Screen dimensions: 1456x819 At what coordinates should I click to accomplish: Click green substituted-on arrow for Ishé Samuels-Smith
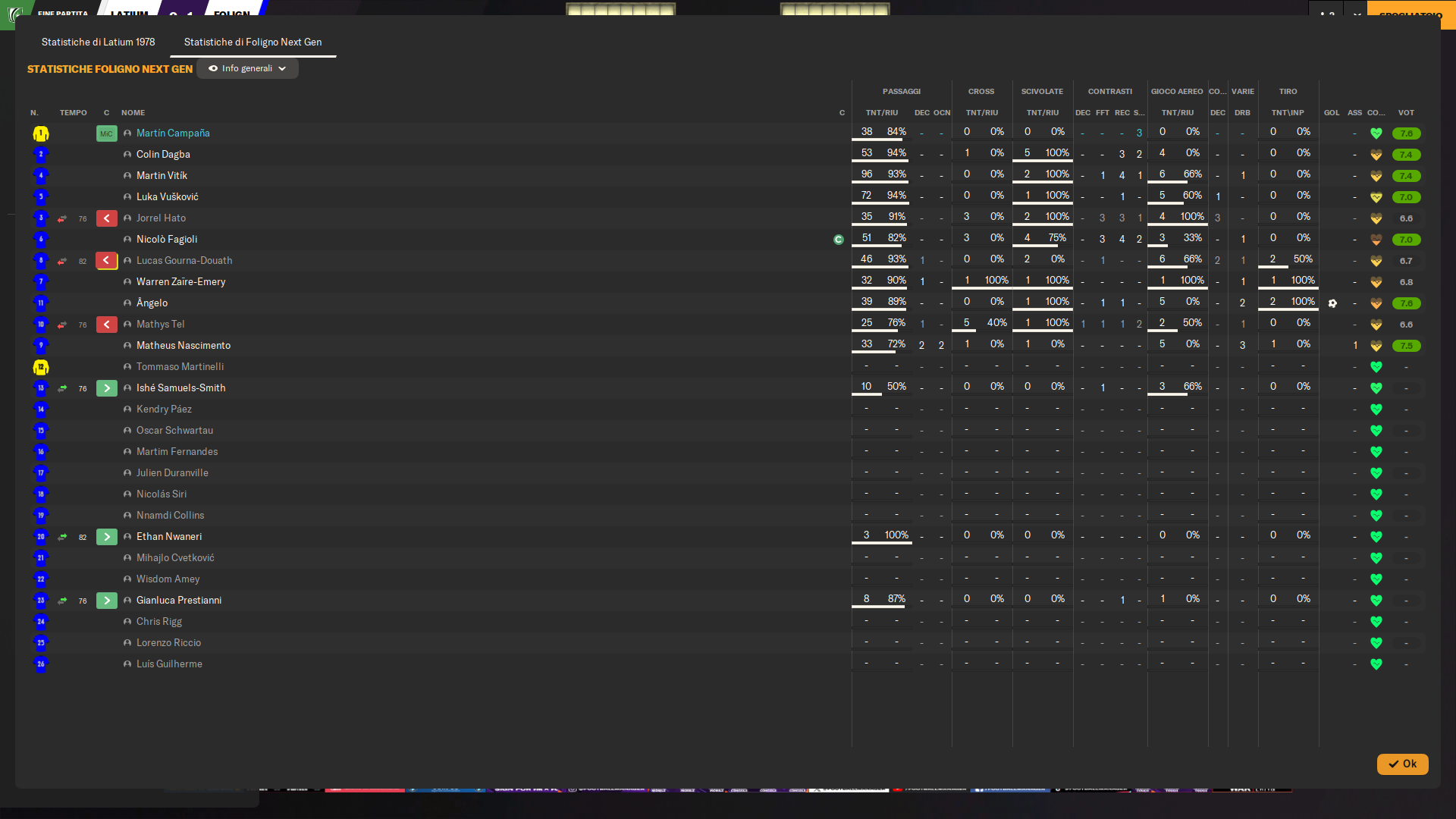coord(107,388)
